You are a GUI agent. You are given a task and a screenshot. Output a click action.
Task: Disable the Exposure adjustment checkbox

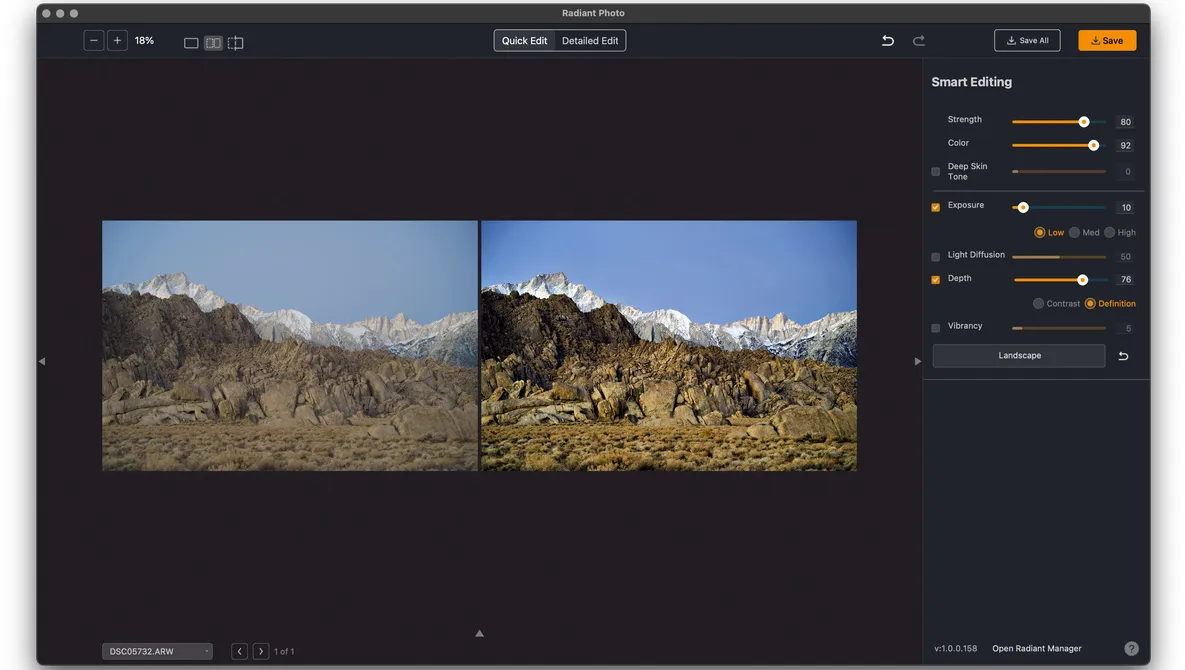pyautogui.click(x=935, y=206)
